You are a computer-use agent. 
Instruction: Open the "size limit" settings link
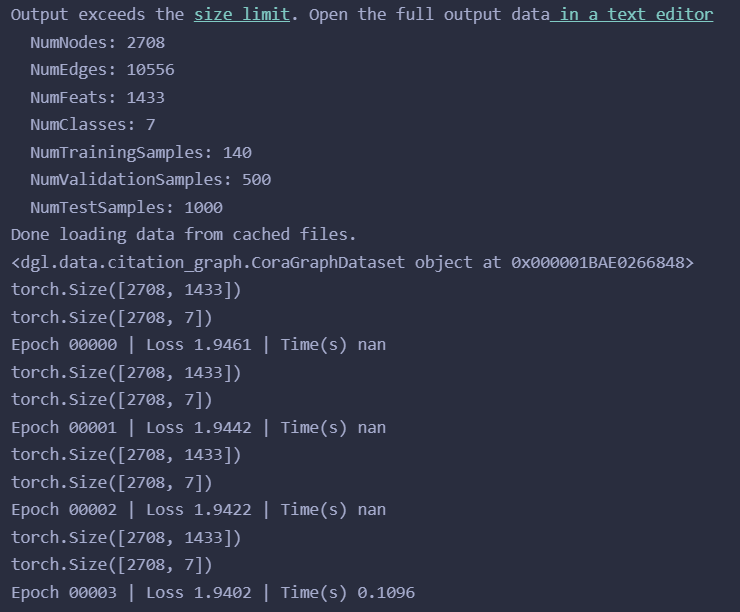point(242,15)
